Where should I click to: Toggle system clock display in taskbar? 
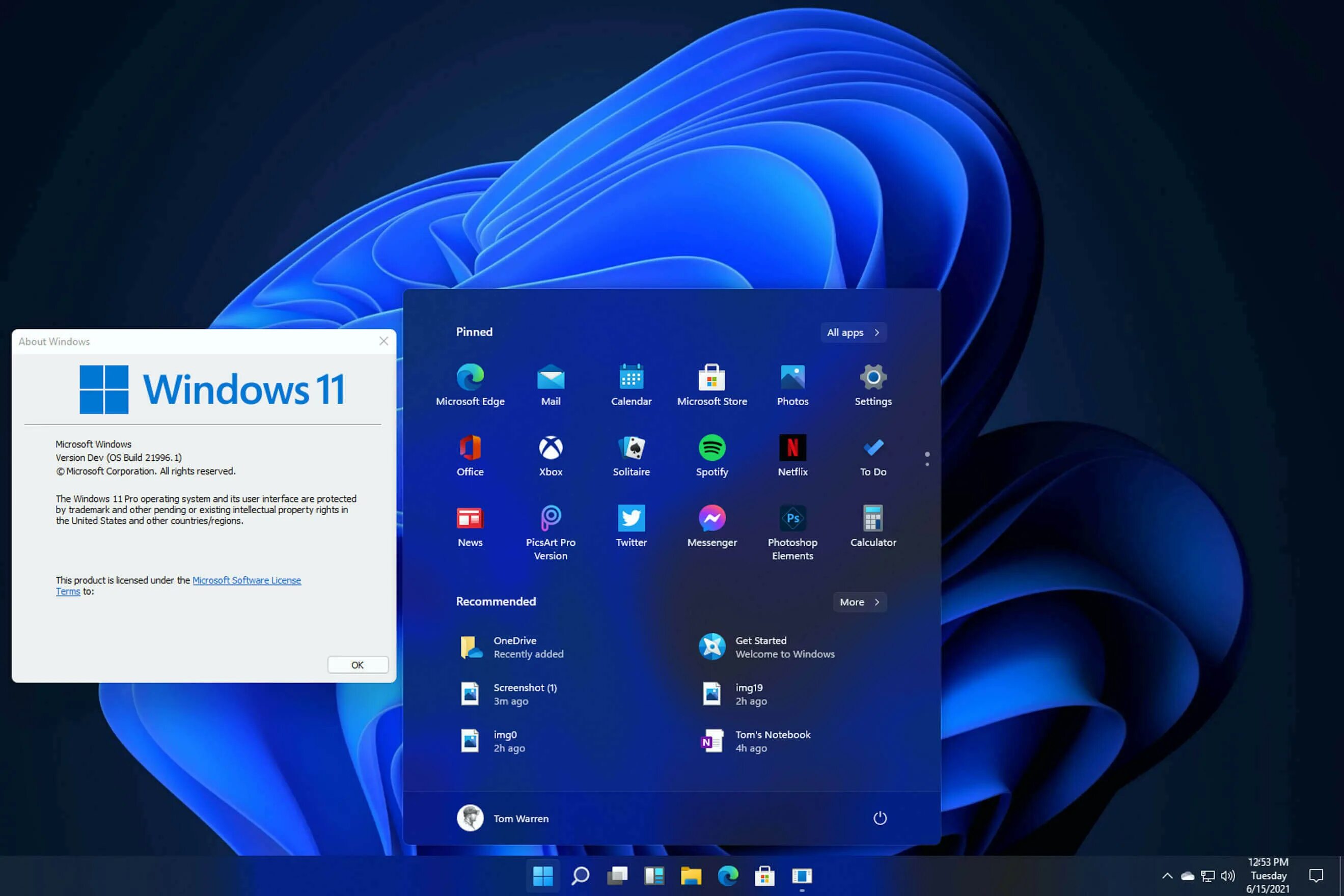[1270, 875]
